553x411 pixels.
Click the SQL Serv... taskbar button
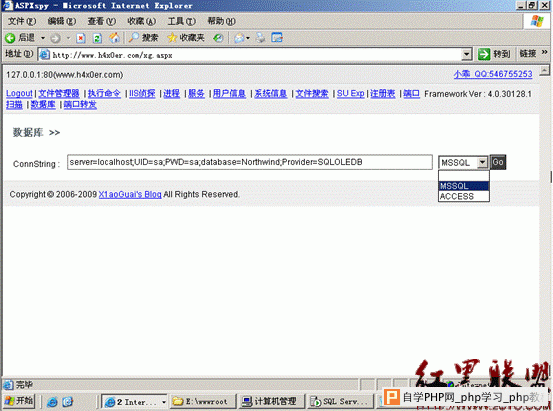pos(340,401)
